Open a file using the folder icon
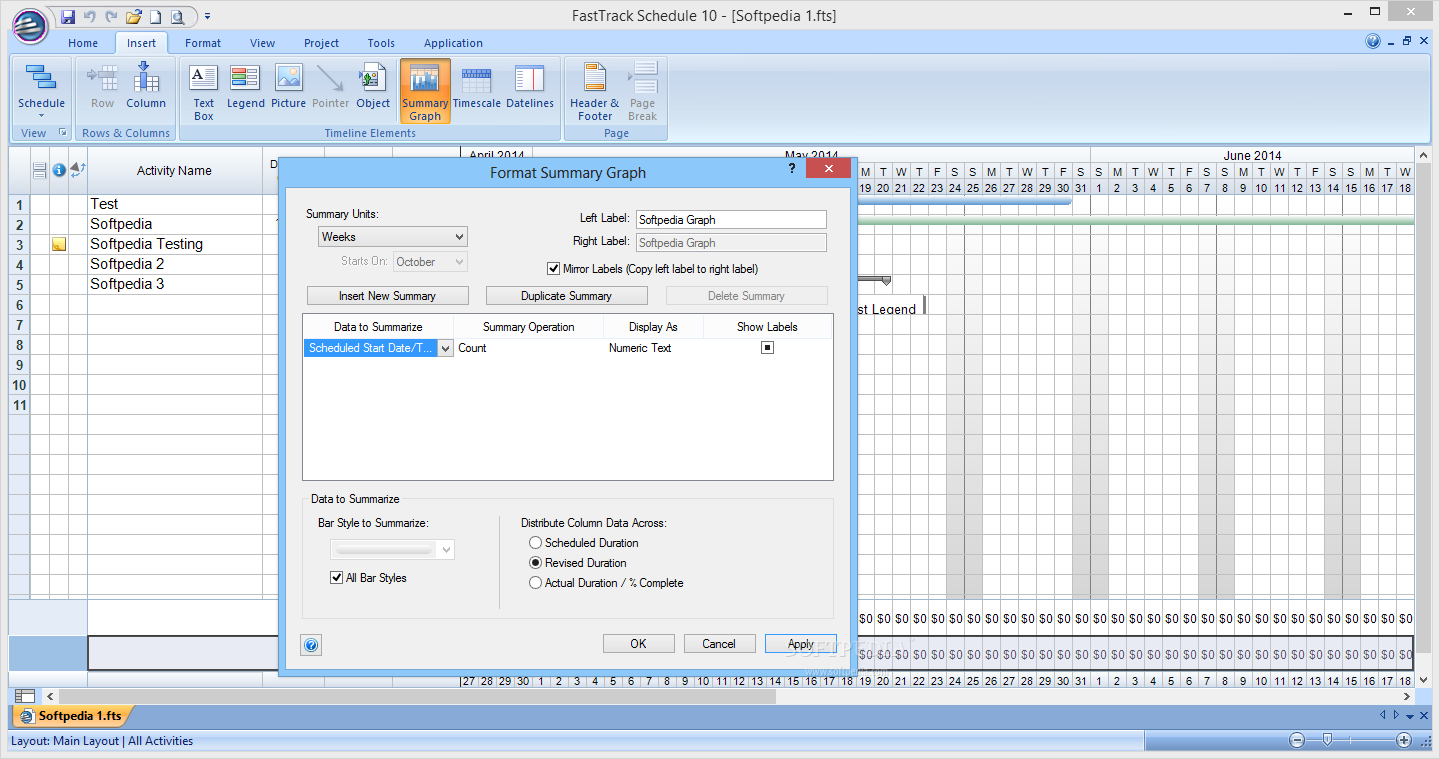The height and width of the screenshot is (759, 1440). [x=133, y=17]
